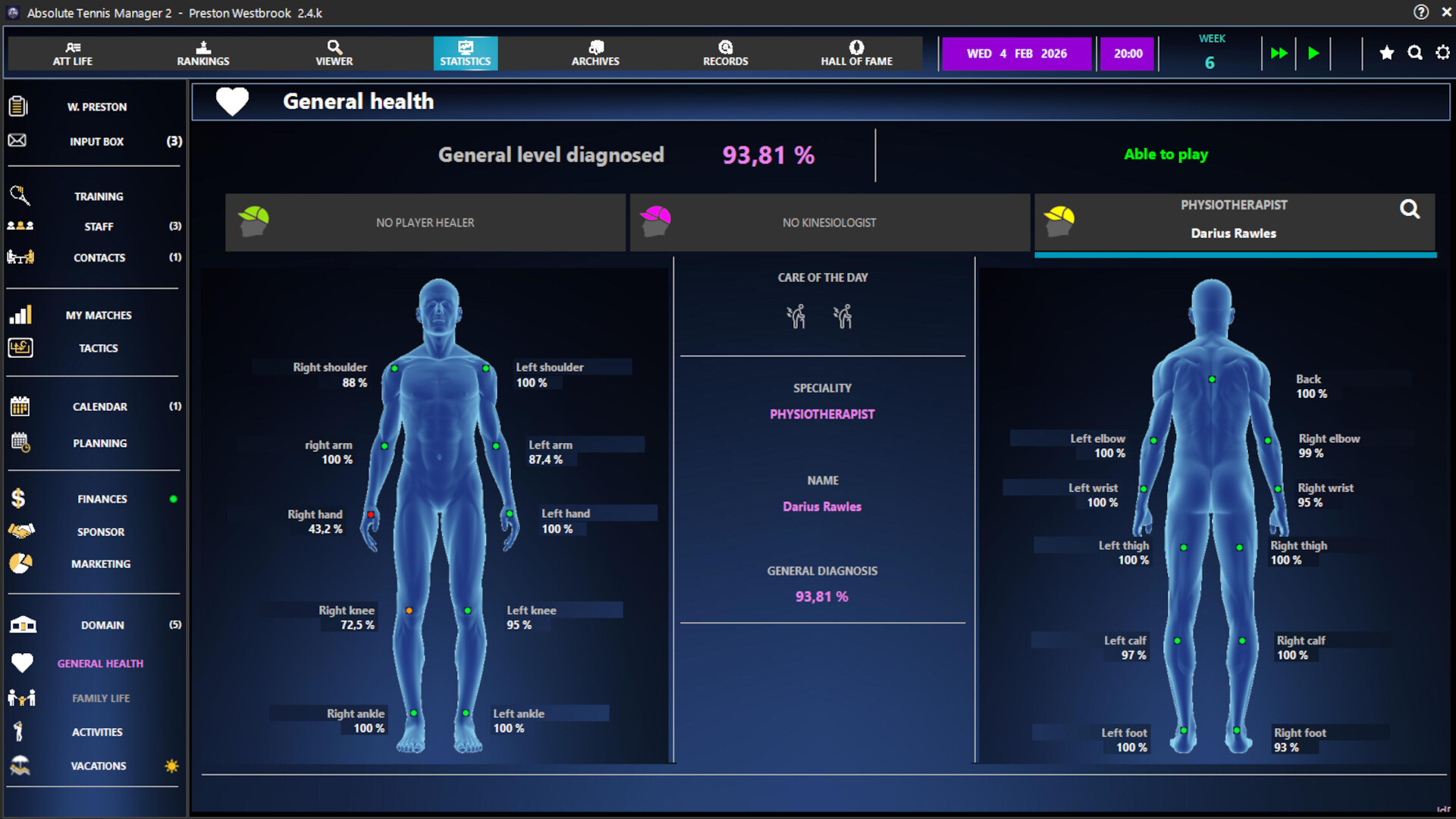1456x819 pixels.
Task: Search physiotherapists via the magnifier in the panel
Action: click(x=1410, y=210)
